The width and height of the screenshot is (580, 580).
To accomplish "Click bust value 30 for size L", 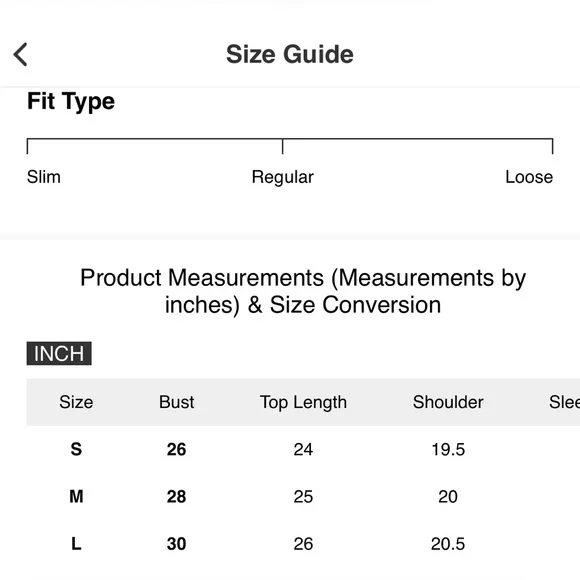I will (x=176, y=544).
